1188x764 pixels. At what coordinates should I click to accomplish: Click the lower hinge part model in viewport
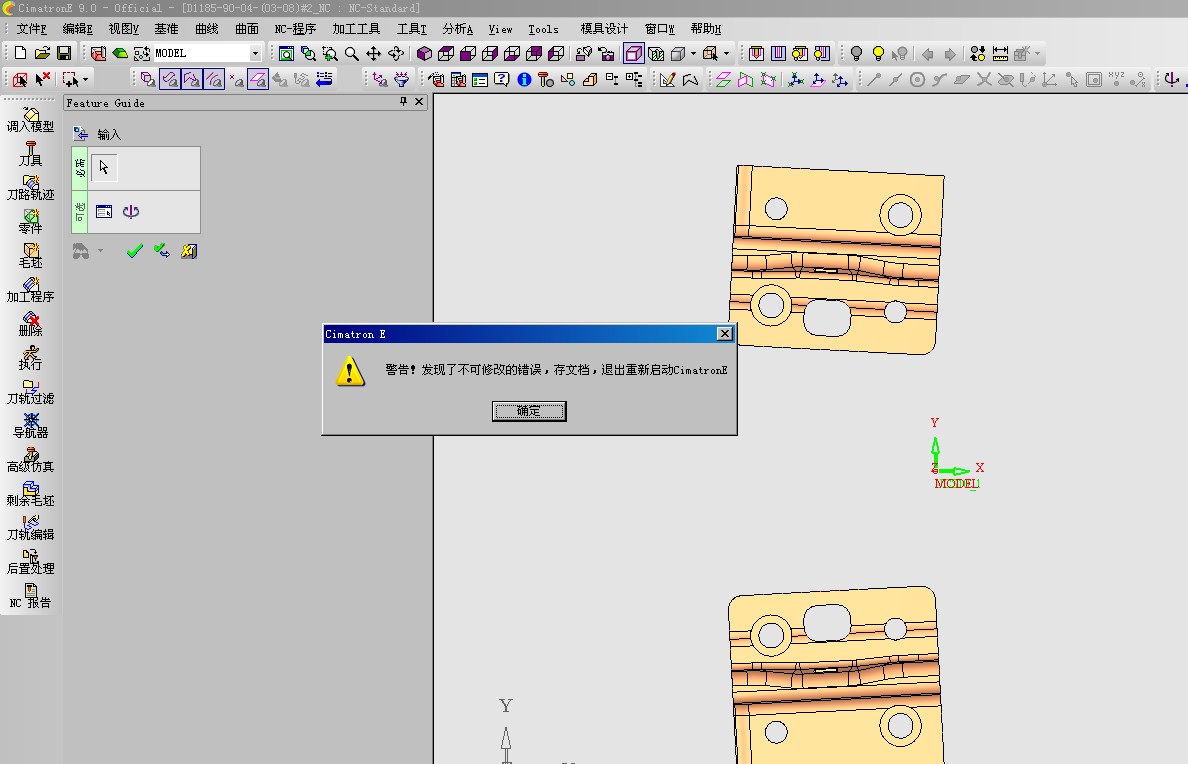[835, 675]
